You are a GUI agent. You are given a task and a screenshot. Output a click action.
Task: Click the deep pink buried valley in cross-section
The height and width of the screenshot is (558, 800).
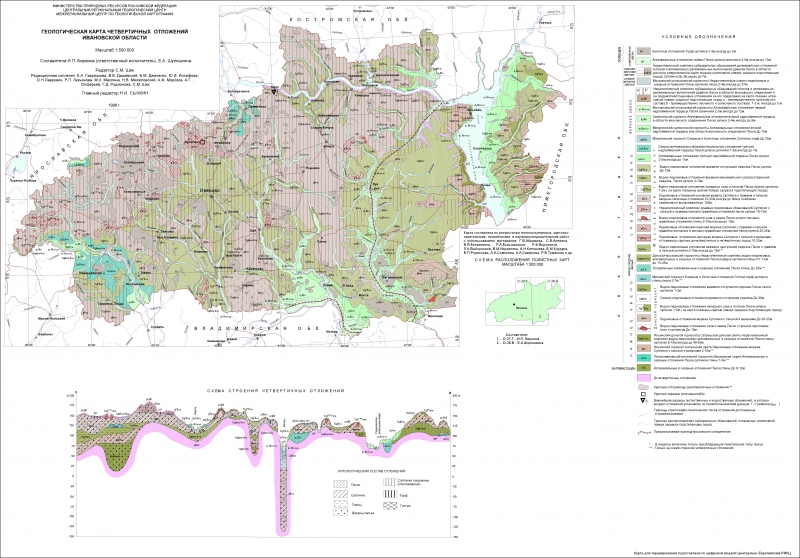(x=282, y=490)
